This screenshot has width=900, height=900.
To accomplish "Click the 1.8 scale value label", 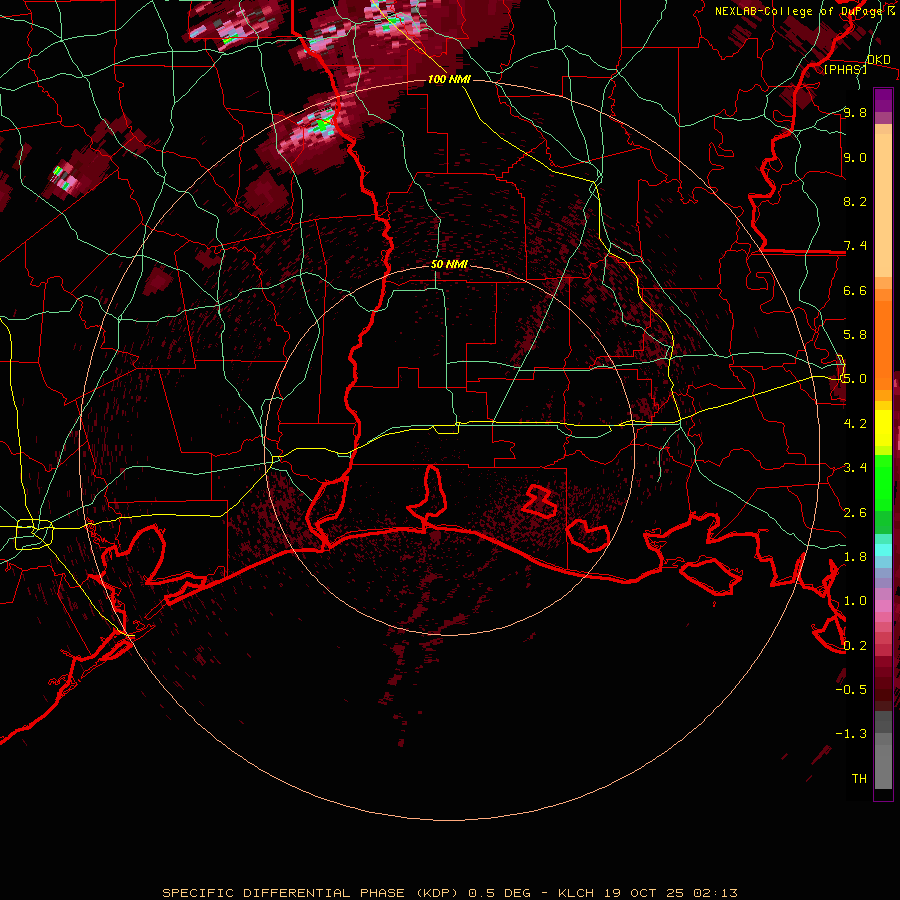I will [855, 557].
